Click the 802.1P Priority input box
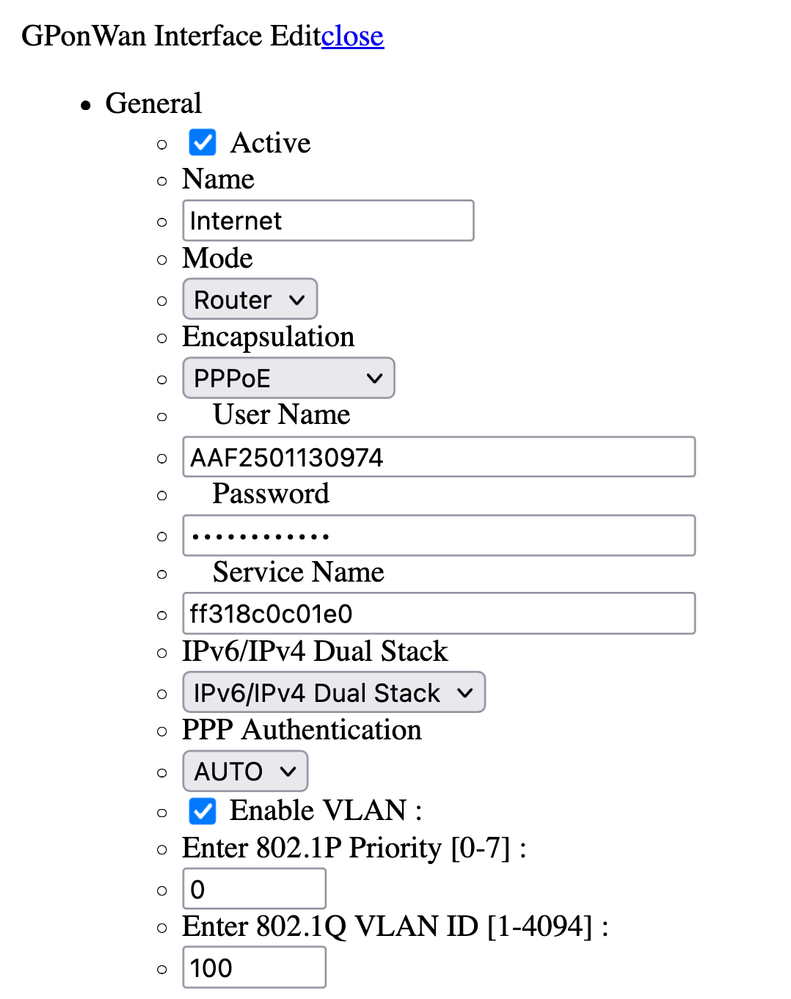Image resolution: width=791 pixels, height=999 pixels. [x=254, y=889]
